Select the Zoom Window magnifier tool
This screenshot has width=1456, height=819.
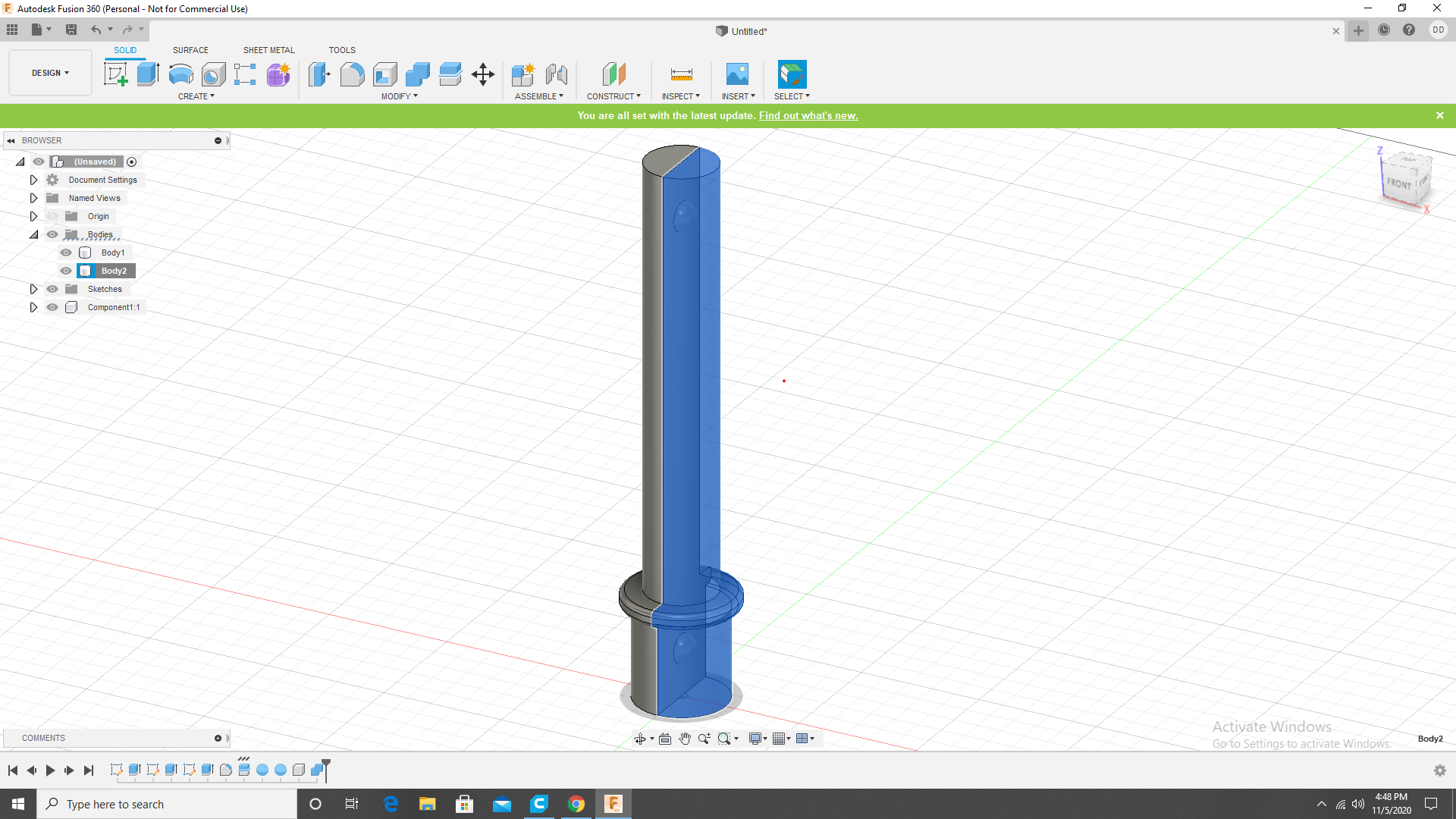pos(724,739)
